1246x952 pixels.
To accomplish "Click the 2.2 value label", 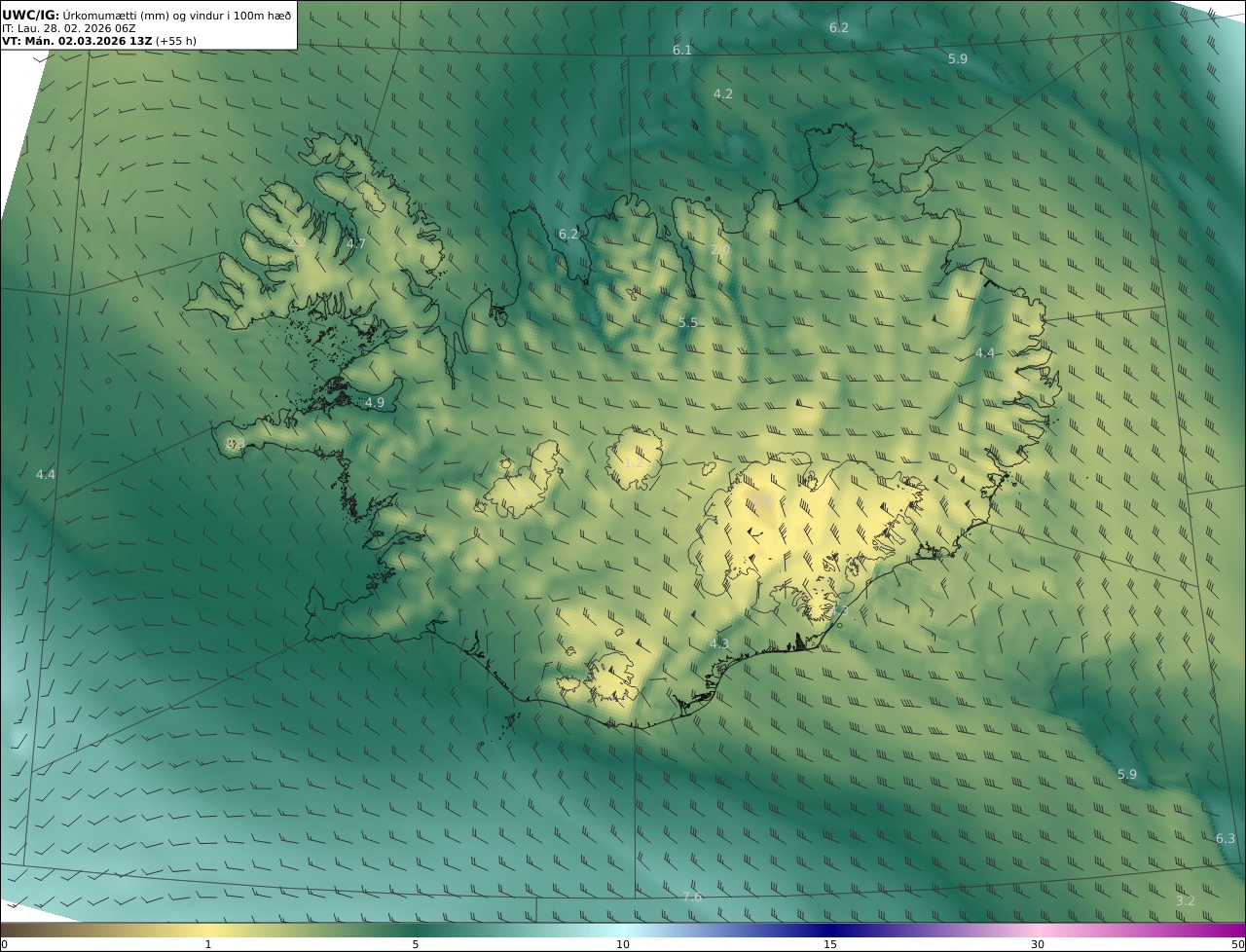I will coord(297,241).
